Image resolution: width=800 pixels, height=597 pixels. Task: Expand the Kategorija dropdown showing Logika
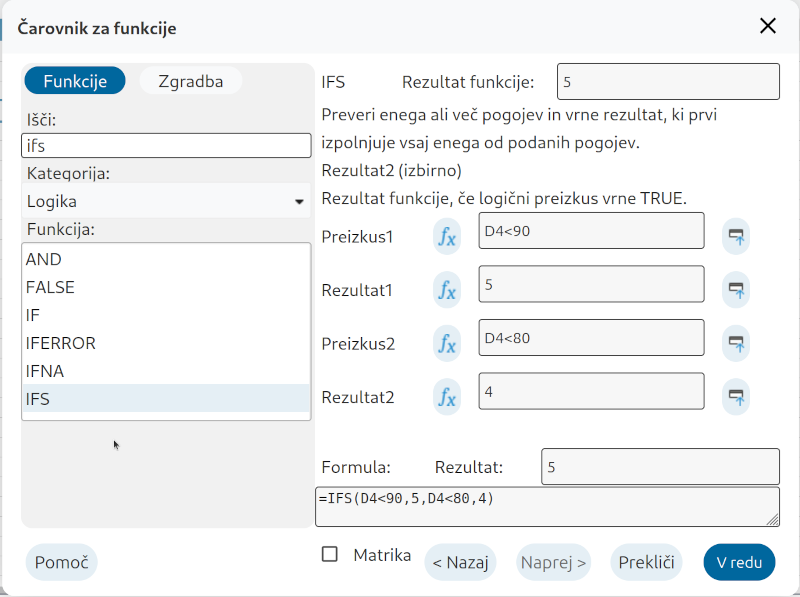click(x=166, y=201)
